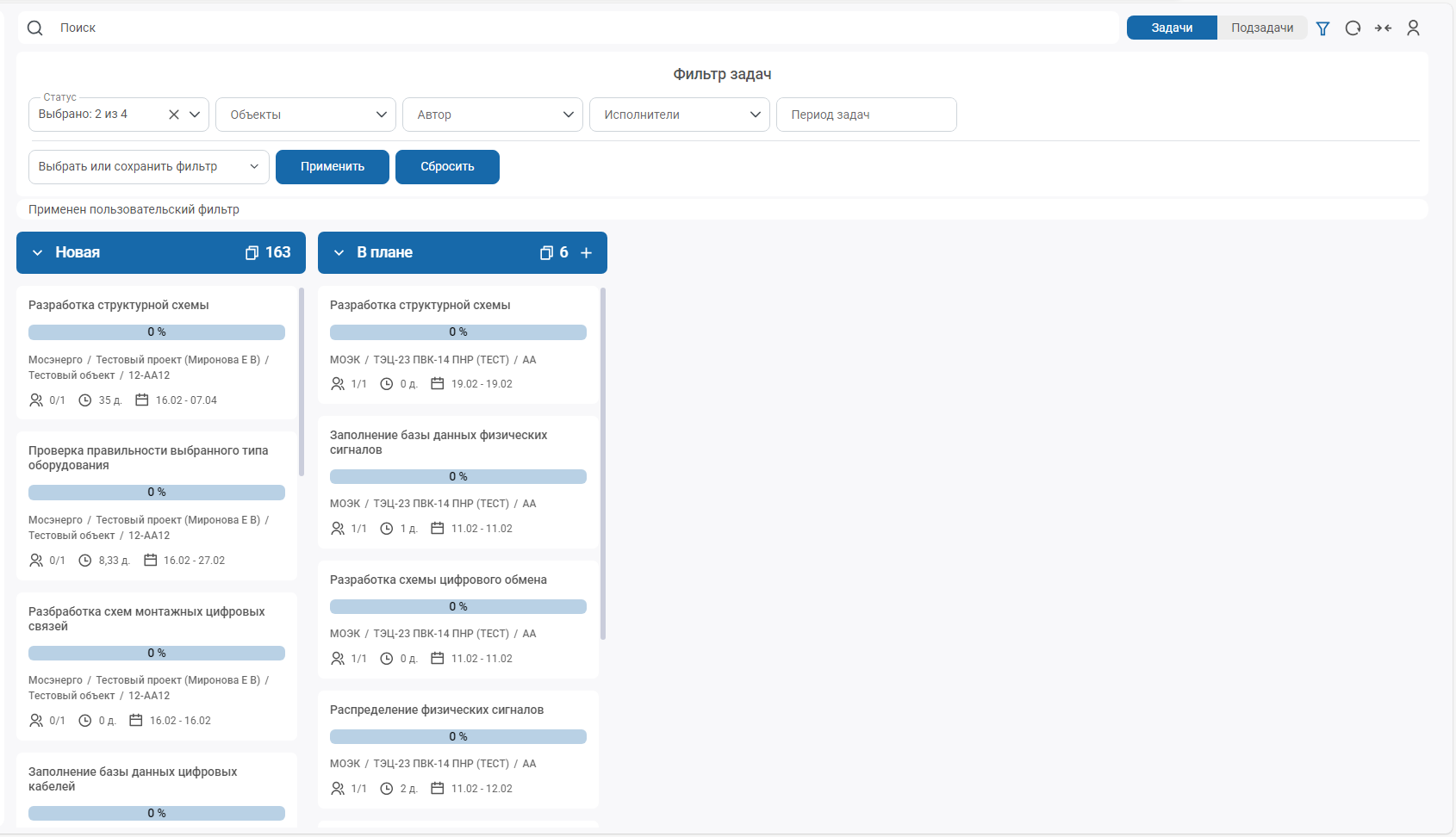1456x837 pixels.
Task: Collapse the Новая column with chevron
Action: tap(37, 253)
